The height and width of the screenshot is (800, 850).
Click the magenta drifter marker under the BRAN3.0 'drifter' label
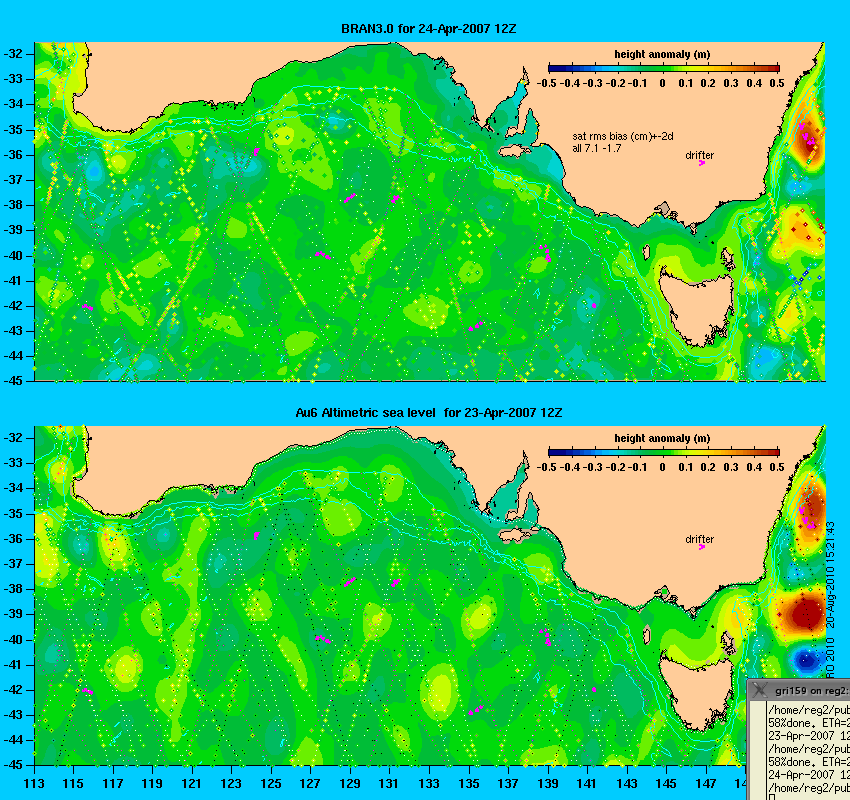pos(702,163)
